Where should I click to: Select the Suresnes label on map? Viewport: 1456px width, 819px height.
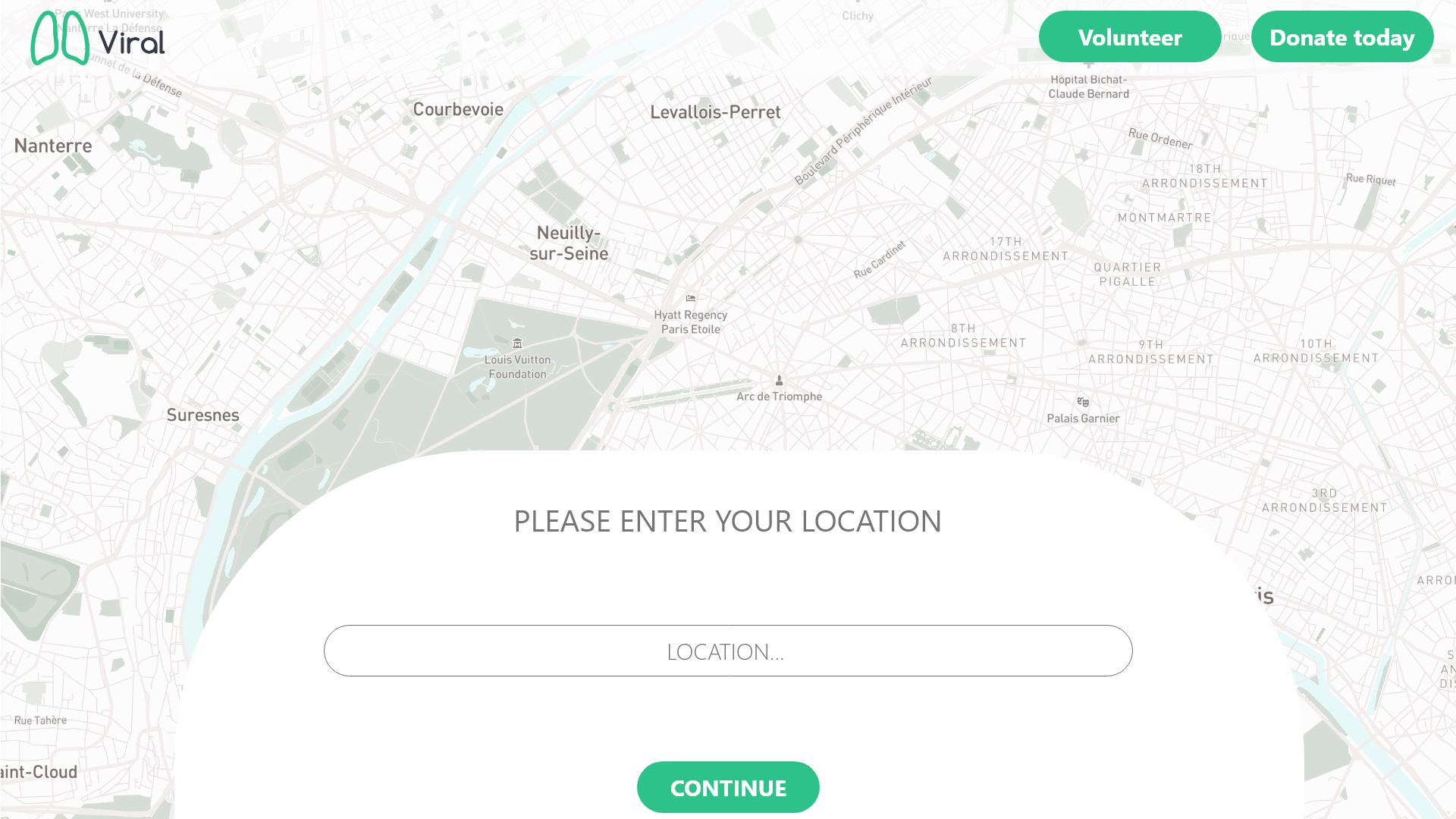[202, 415]
